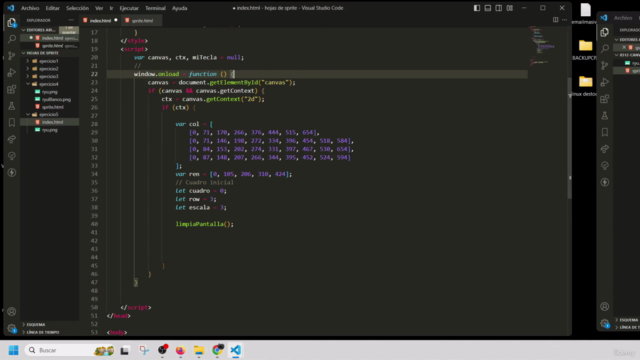640x360 pixels.
Task: Open the Explorer view in the activity bar
Action: [11, 22]
